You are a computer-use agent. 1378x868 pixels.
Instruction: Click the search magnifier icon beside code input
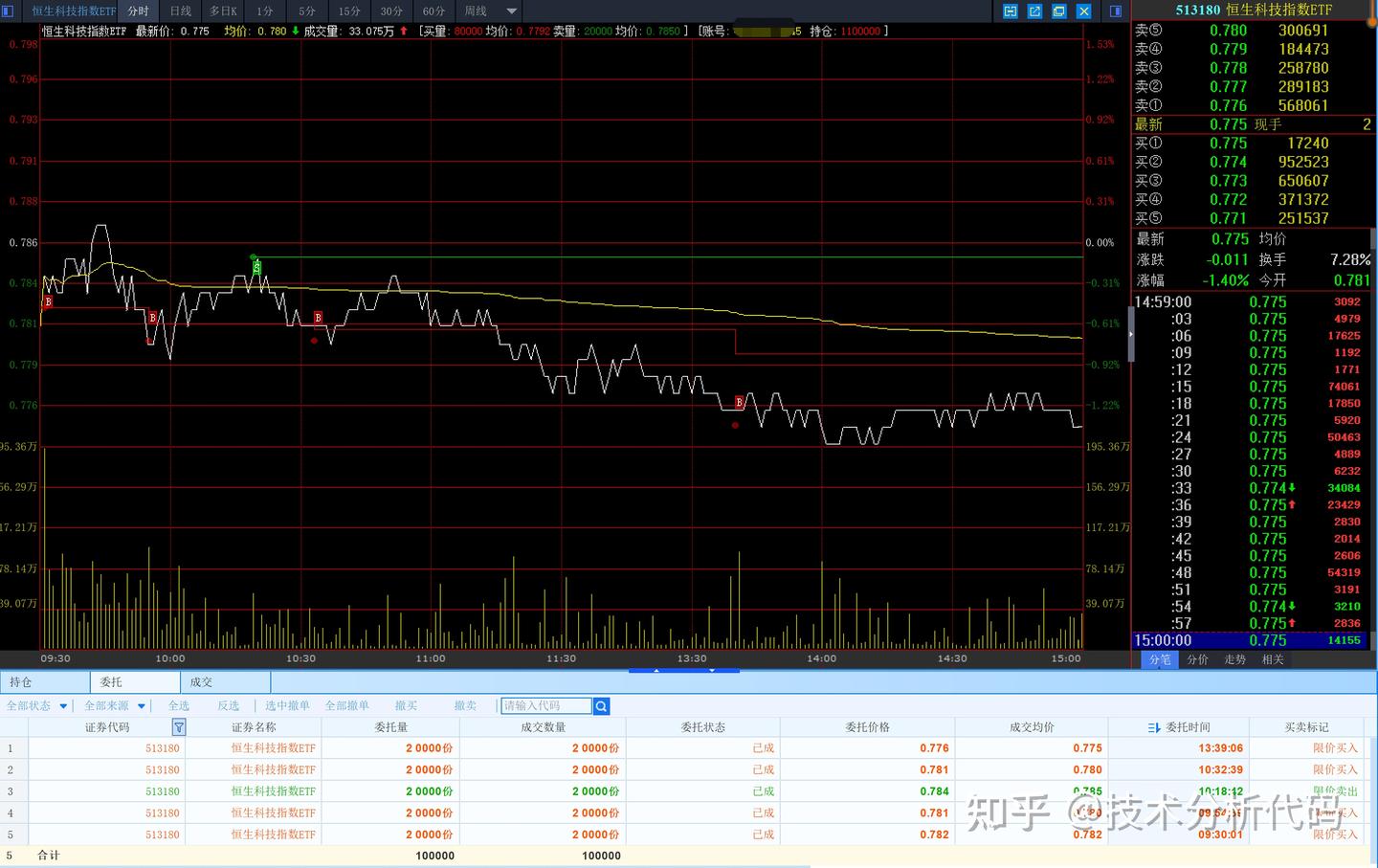(x=601, y=706)
